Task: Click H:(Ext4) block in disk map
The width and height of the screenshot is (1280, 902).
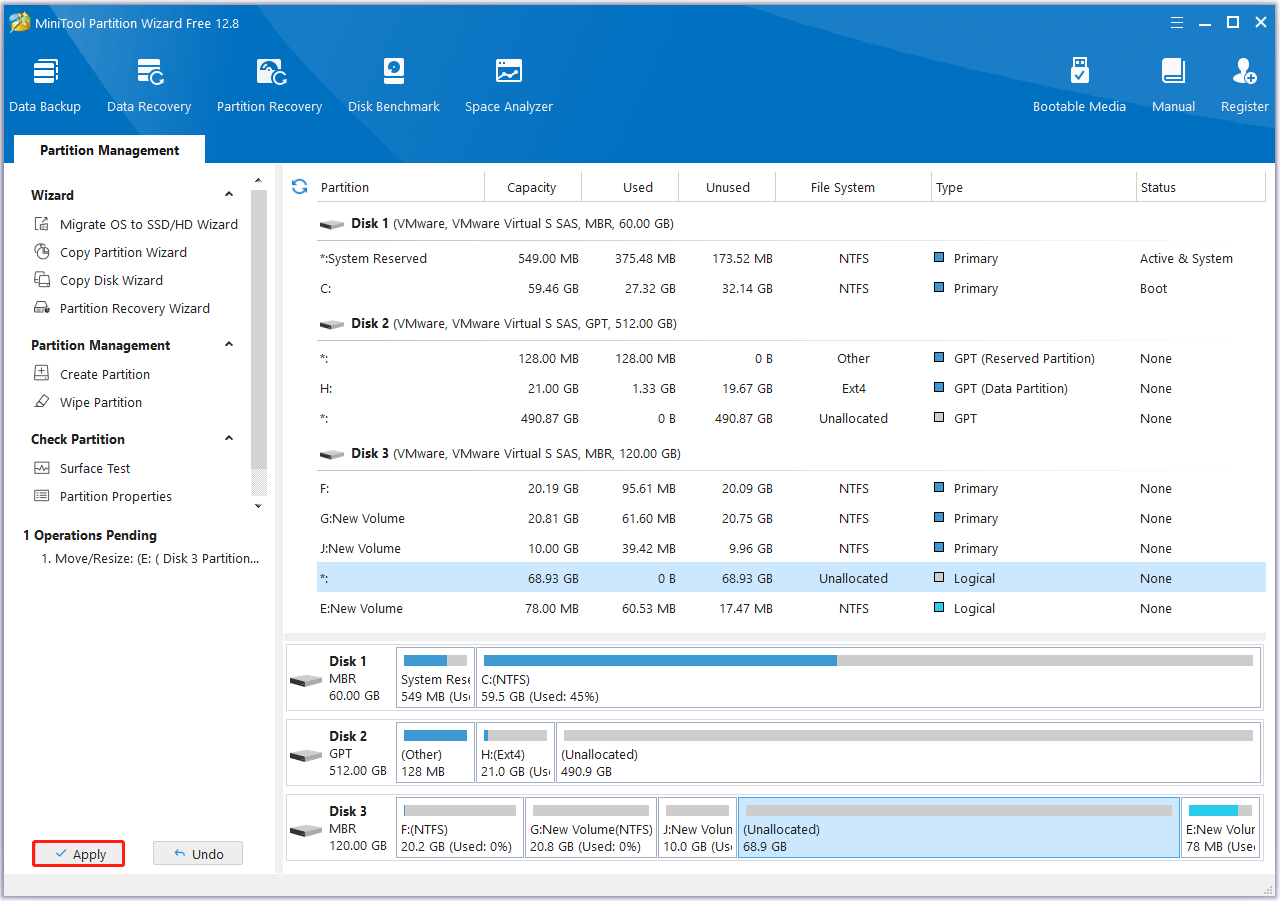Action: point(515,752)
